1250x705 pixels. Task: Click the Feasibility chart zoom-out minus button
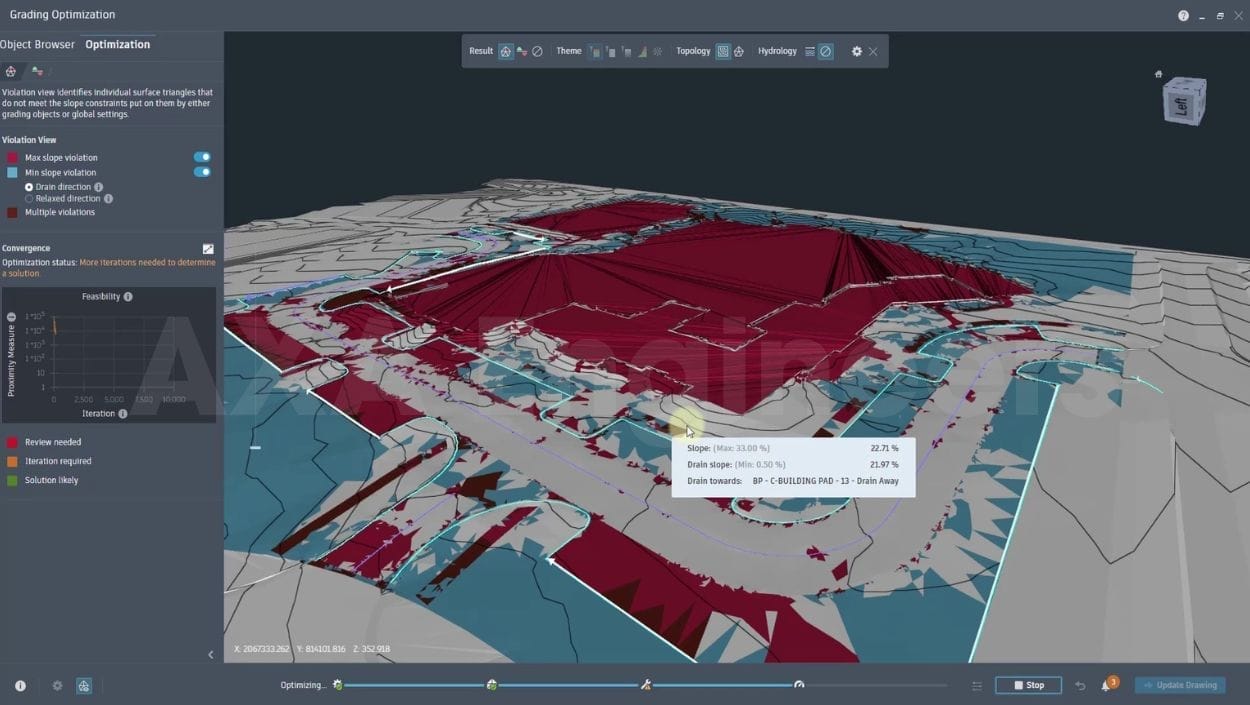click(11, 317)
